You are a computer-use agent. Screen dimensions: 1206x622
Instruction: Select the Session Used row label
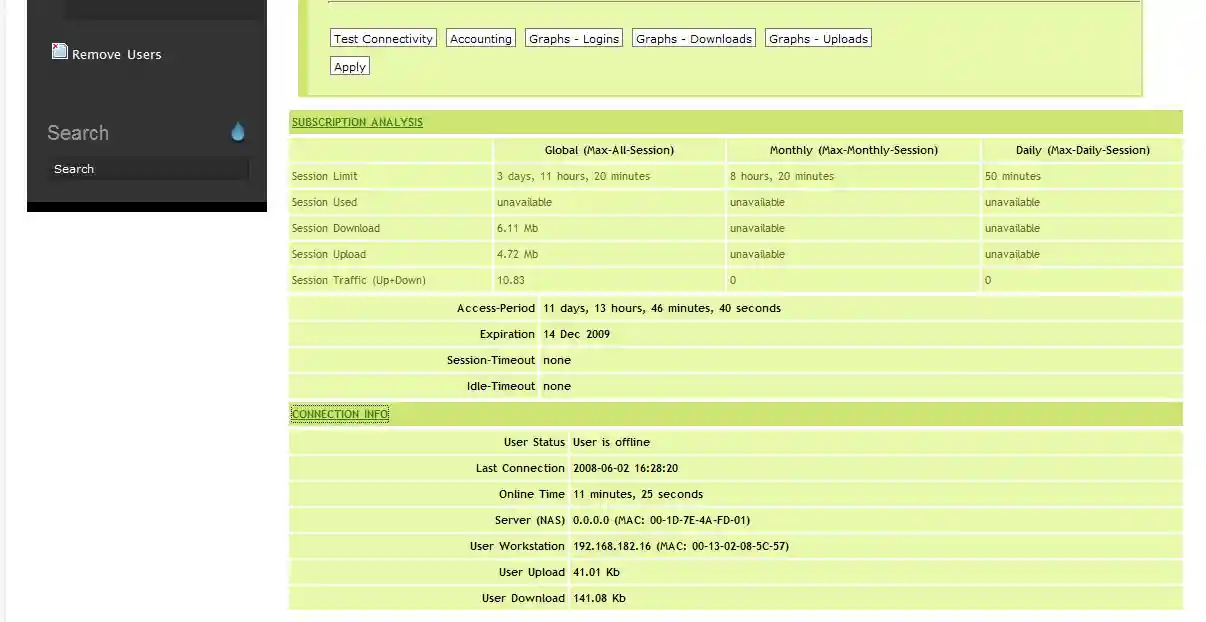point(324,202)
